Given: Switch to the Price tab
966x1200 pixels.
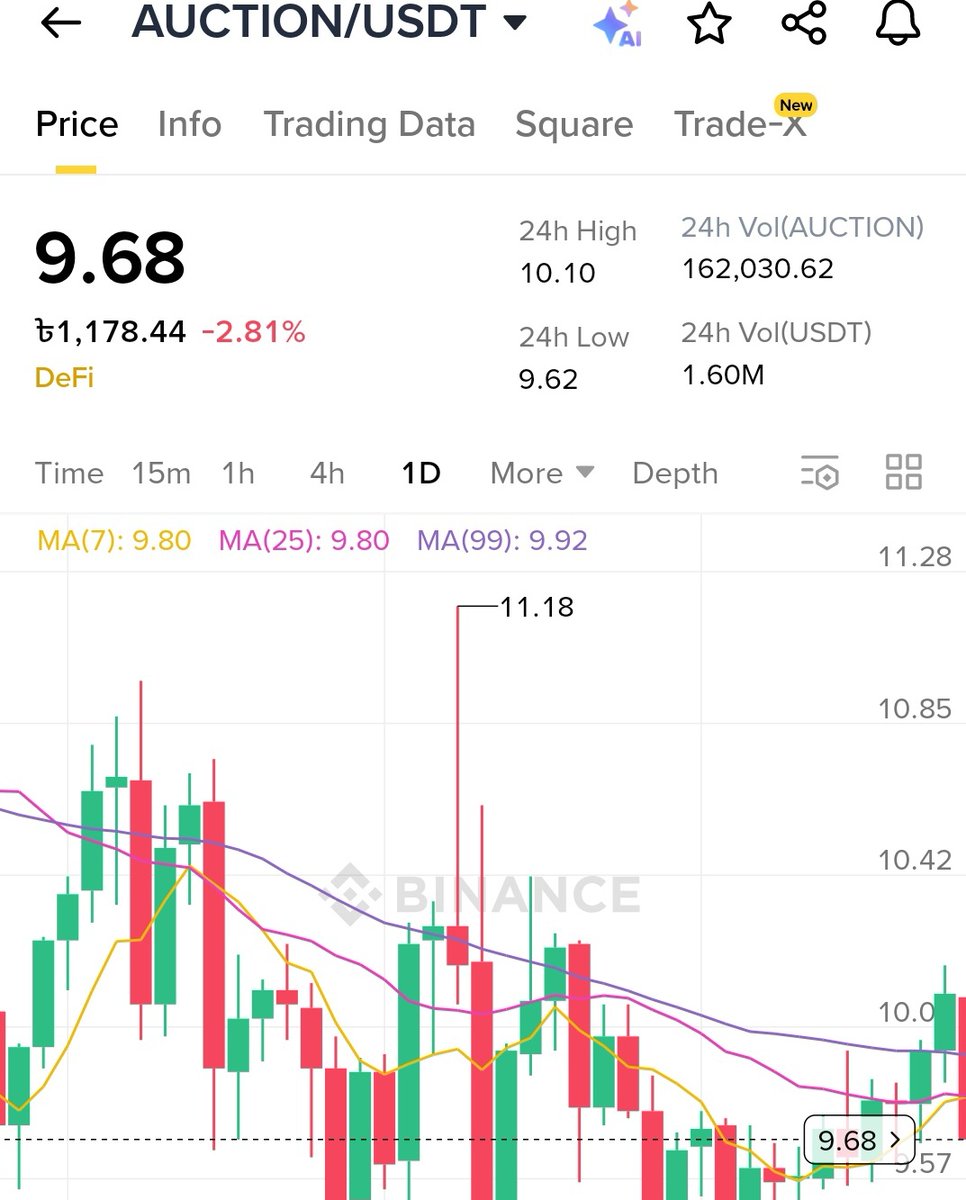Looking at the screenshot, I should (x=77, y=124).
